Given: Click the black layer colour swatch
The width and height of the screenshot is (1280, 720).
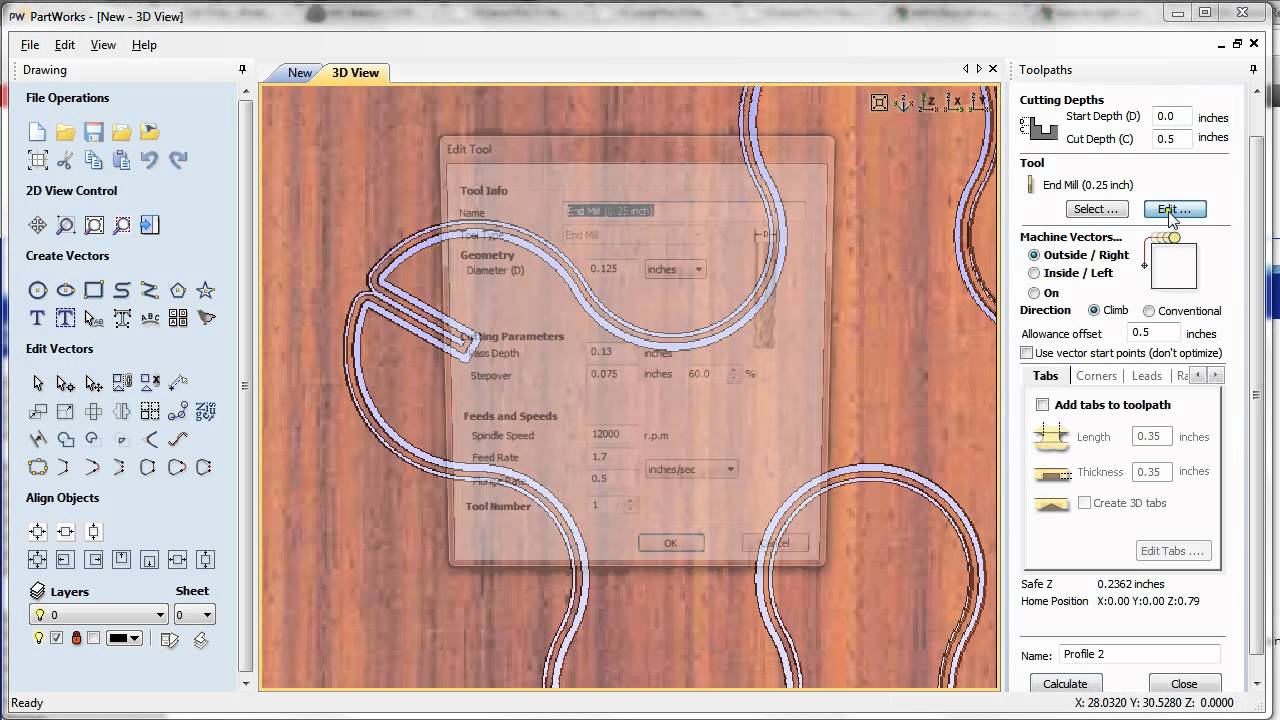Looking at the screenshot, I should (118, 638).
